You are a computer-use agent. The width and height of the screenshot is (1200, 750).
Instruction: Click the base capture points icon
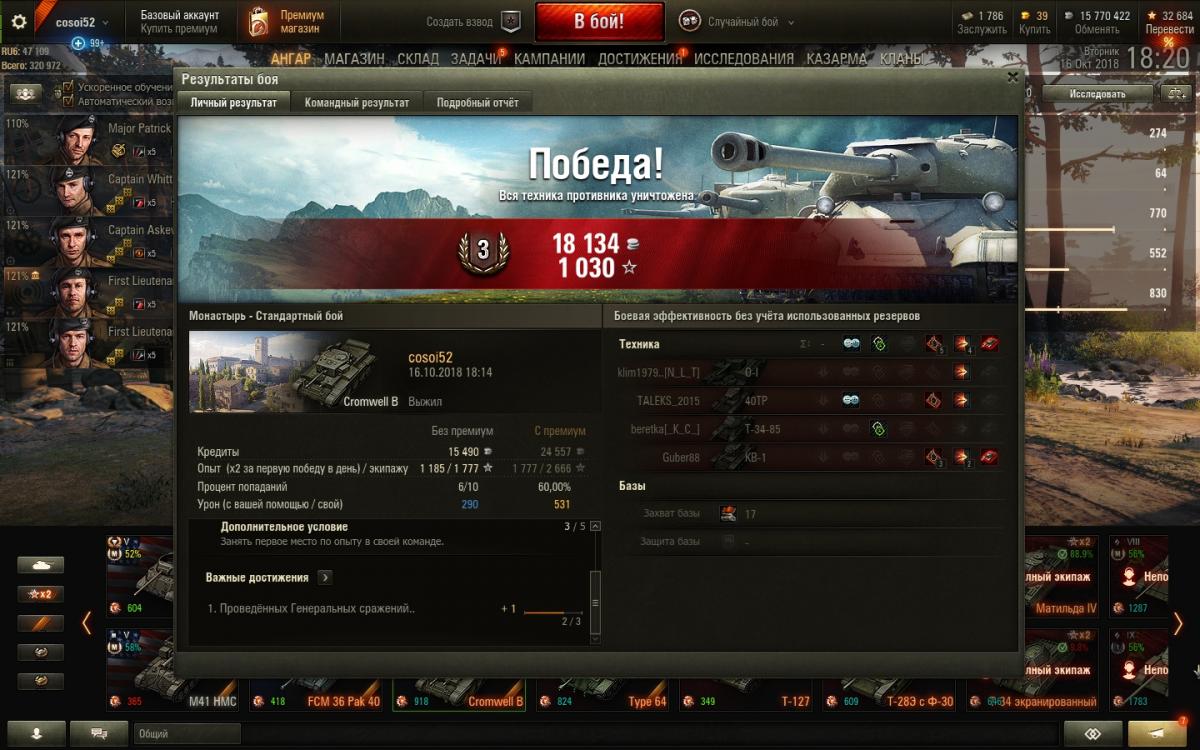[728, 514]
